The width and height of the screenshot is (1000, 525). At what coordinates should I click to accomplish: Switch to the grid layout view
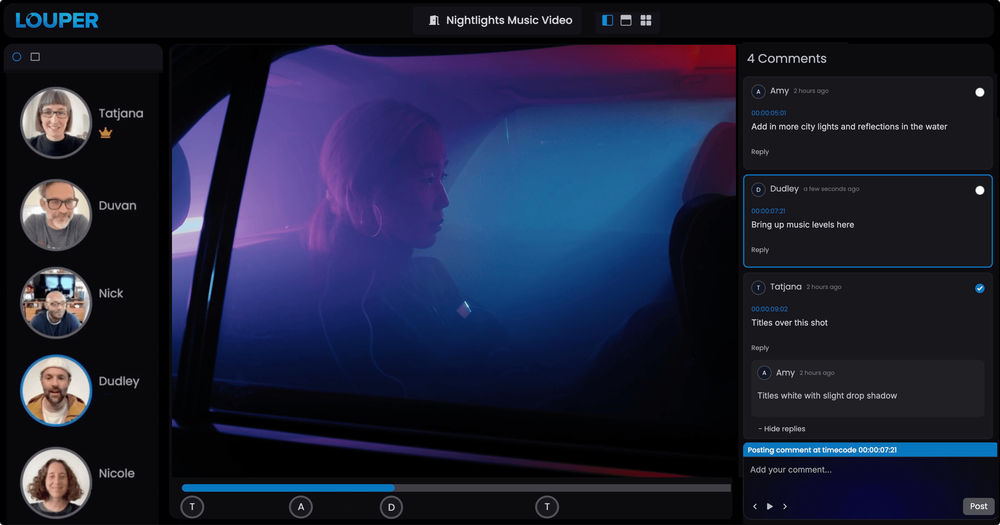click(646, 20)
